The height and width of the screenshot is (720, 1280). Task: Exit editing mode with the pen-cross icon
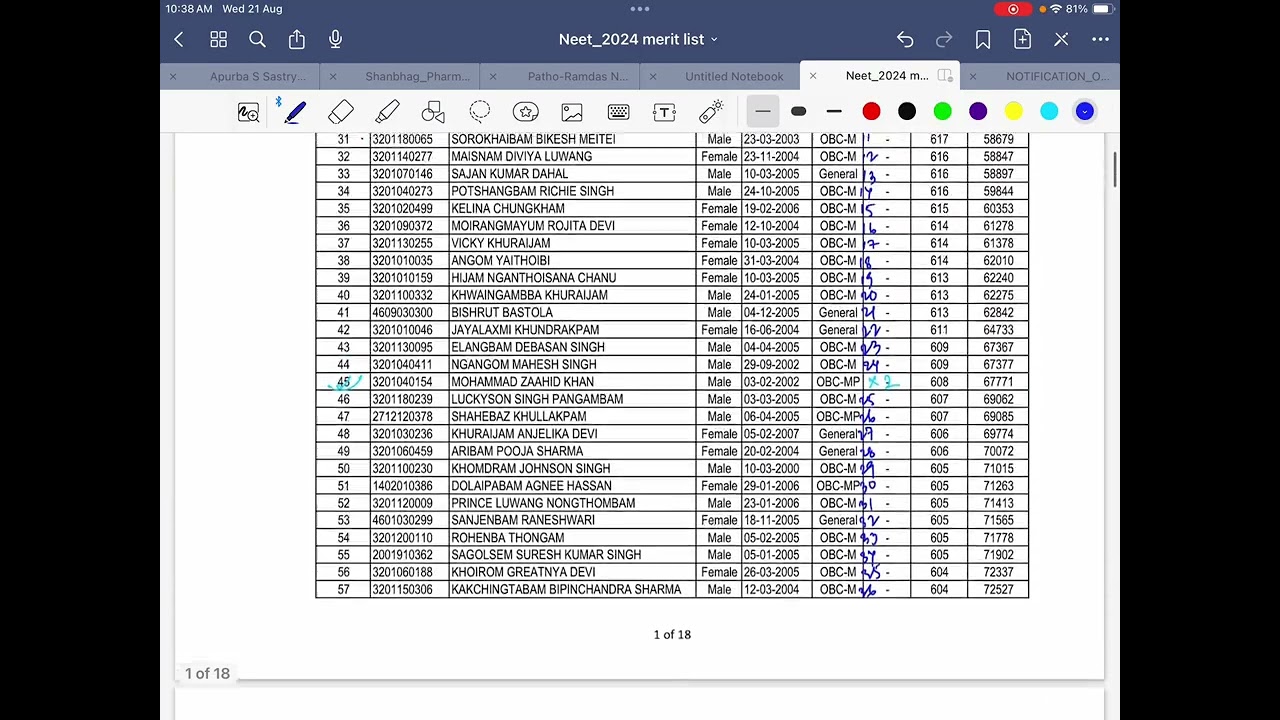pyautogui.click(x=1061, y=39)
